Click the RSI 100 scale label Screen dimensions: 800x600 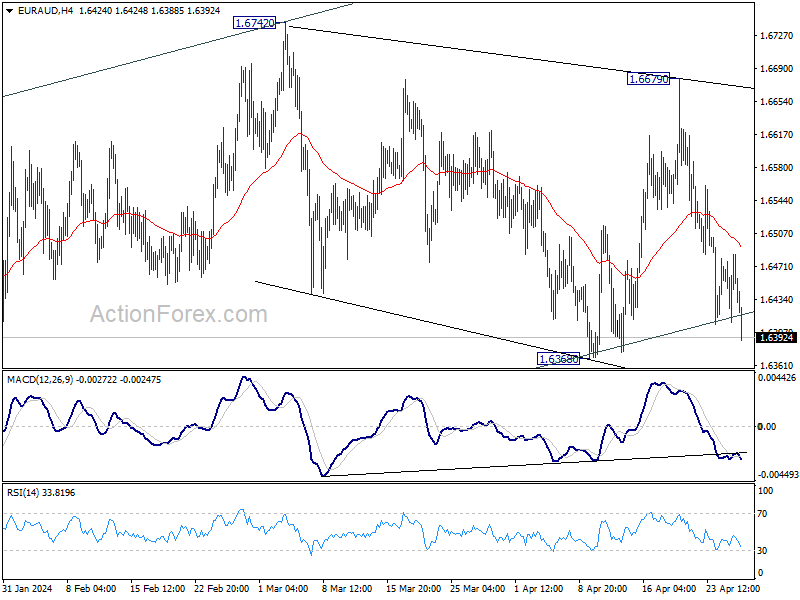[766, 491]
